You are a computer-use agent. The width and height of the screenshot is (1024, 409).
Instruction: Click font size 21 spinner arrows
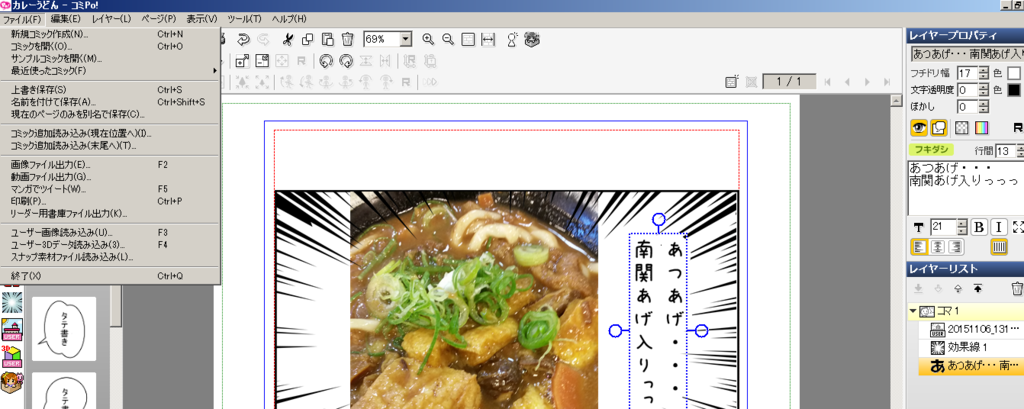[962, 227]
